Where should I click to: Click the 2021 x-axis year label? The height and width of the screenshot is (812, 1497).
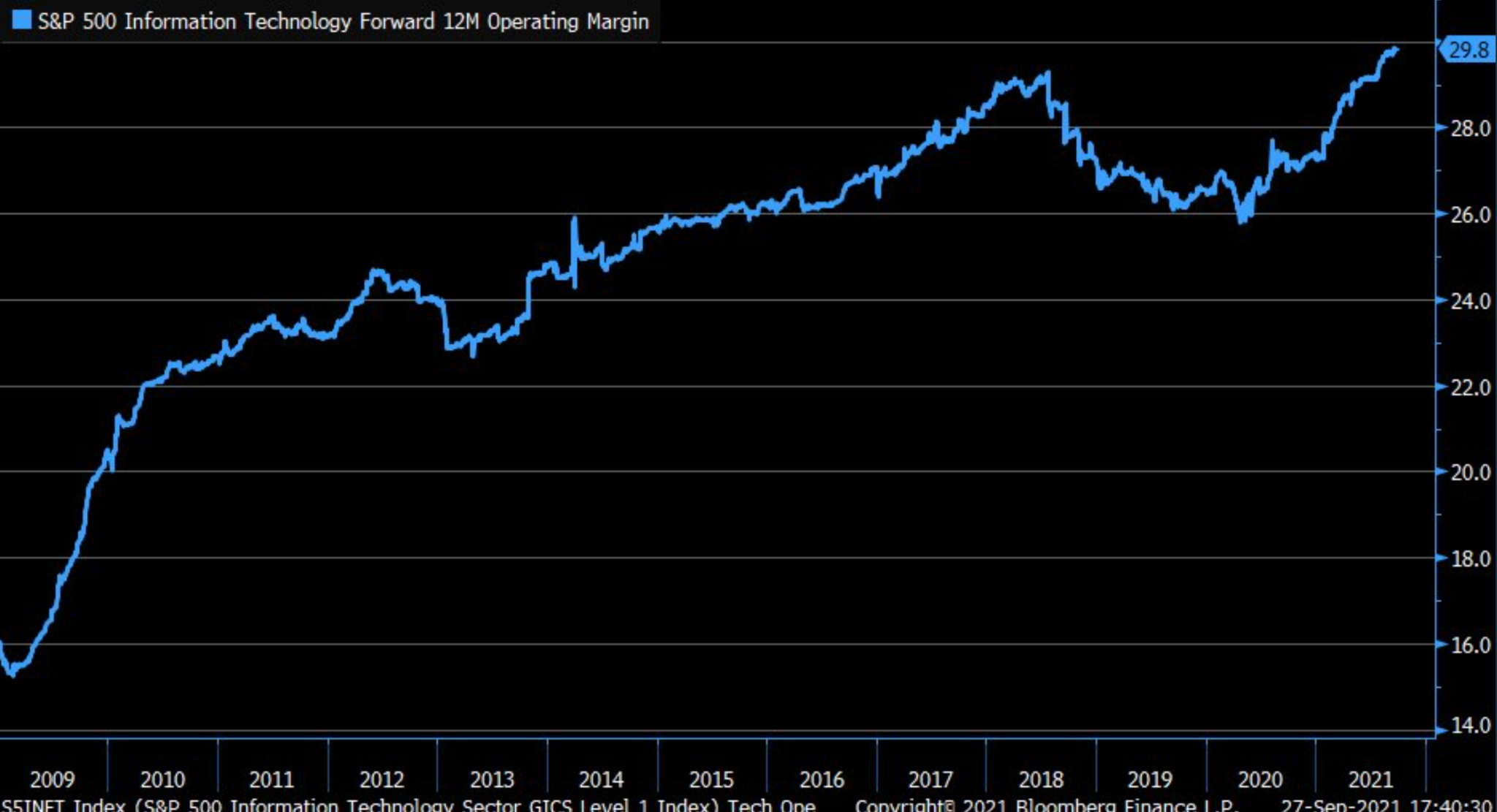click(1371, 779)
